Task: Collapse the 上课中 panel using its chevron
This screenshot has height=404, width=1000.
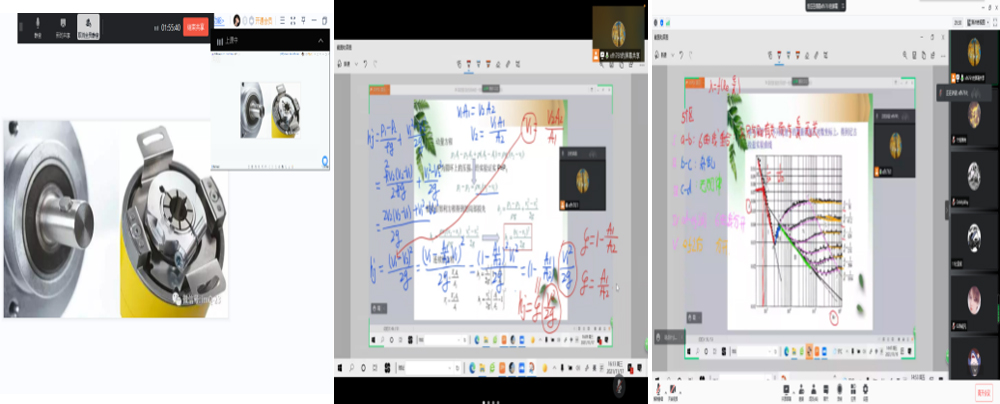Action: (x=321, y=41)
